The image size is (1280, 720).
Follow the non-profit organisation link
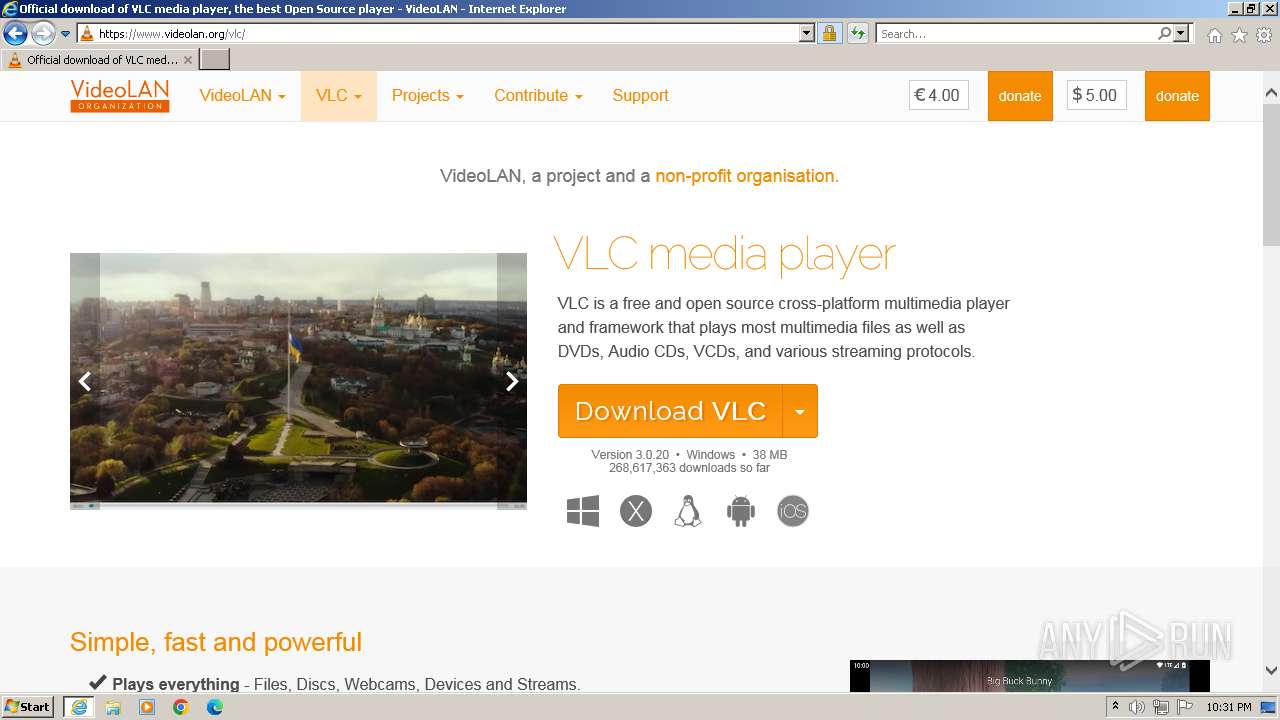click(747, 176)
